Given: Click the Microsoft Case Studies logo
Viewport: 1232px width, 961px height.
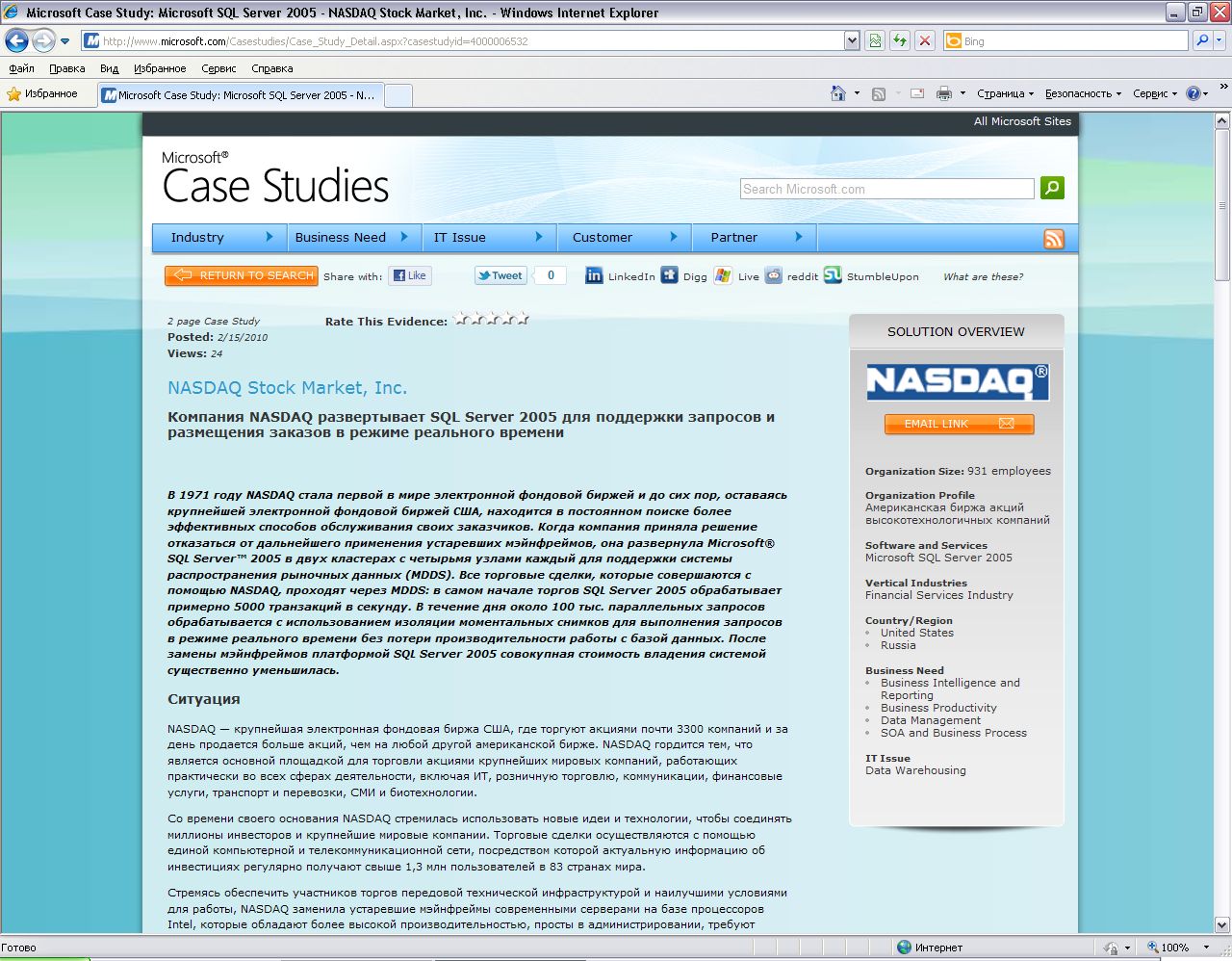Looking at the screenshot, I should click(x=275, y=178).
